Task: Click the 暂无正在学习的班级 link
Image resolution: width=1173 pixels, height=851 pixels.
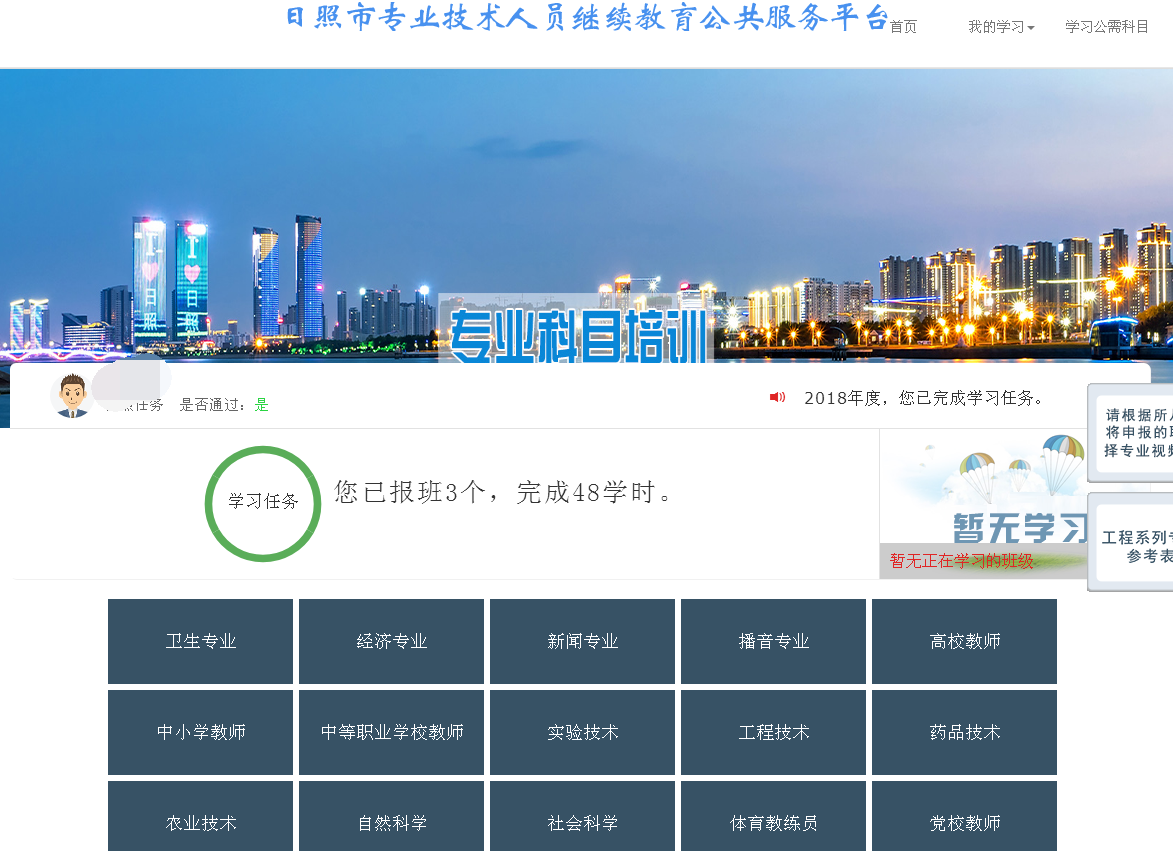Action: [x=961, y=561]
